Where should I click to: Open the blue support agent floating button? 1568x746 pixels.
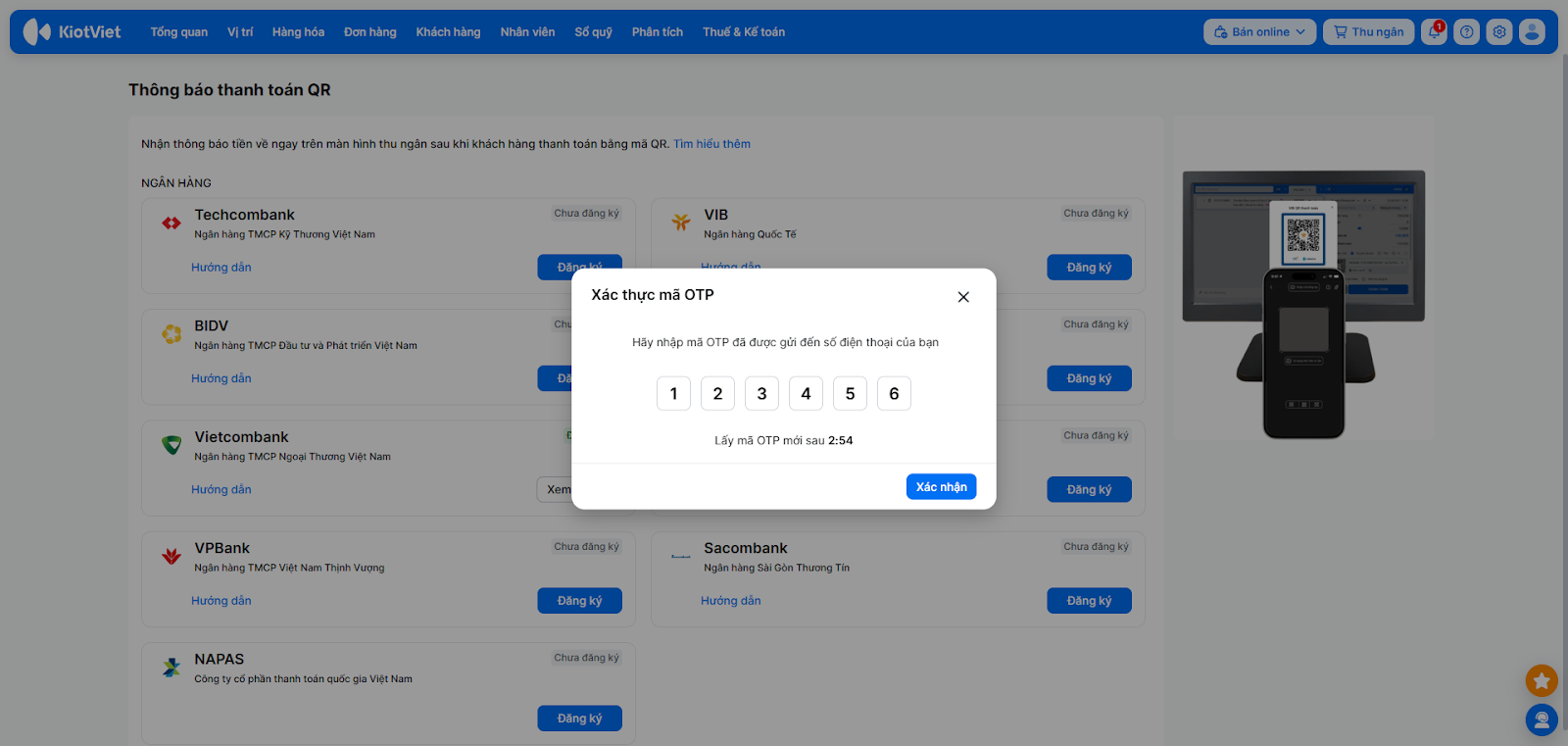pos(1542,721)
